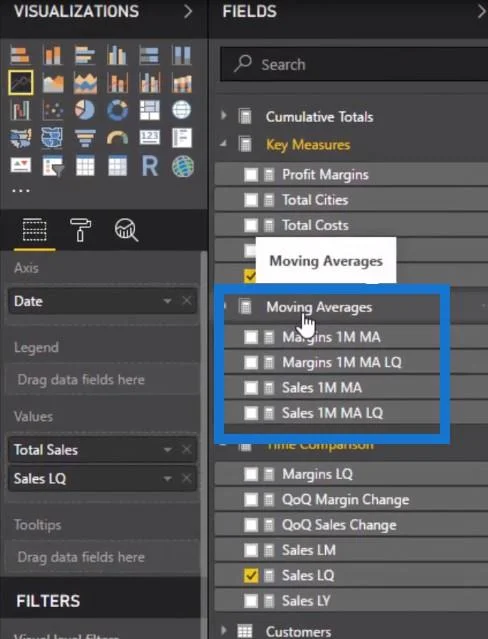This screenshot has width=488, height=639.
Task: Open the Total Sales field dropdown arrow
Action: click(167, 450)
